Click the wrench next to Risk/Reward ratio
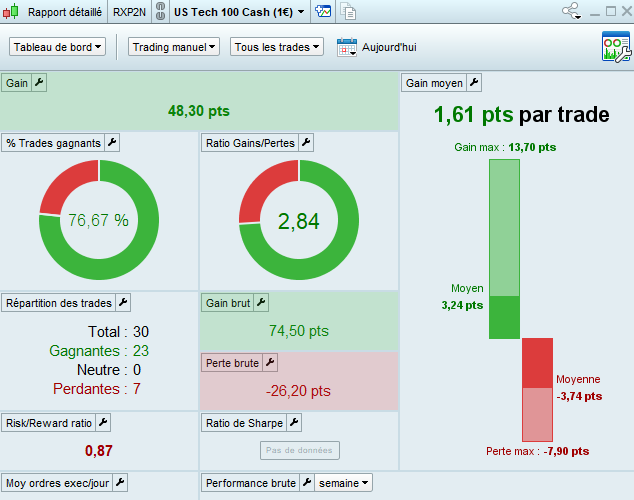This screenshot has height=500, width=634. click(x=103, y=423)
